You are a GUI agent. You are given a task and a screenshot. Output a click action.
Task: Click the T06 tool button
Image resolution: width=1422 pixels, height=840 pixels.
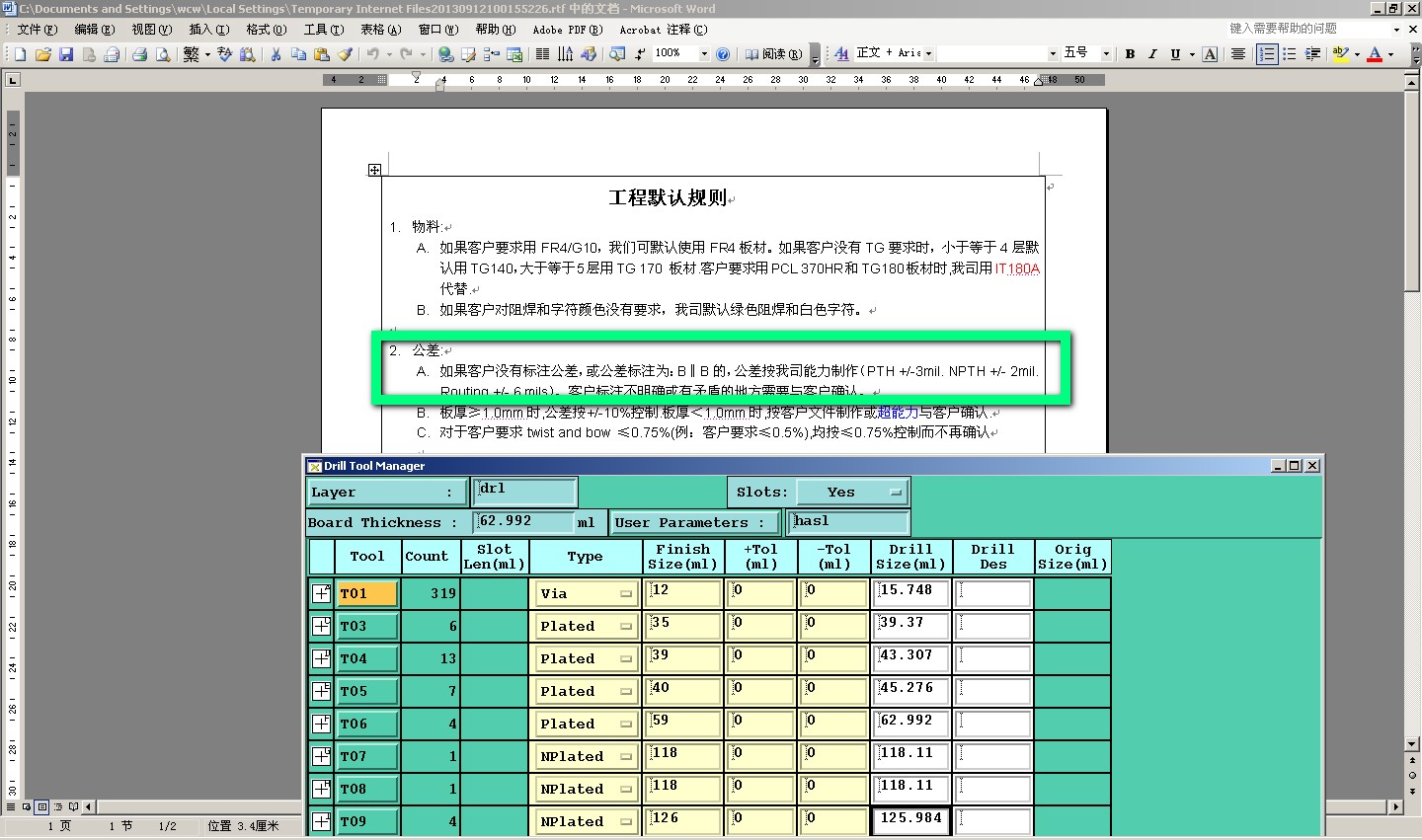368,724
